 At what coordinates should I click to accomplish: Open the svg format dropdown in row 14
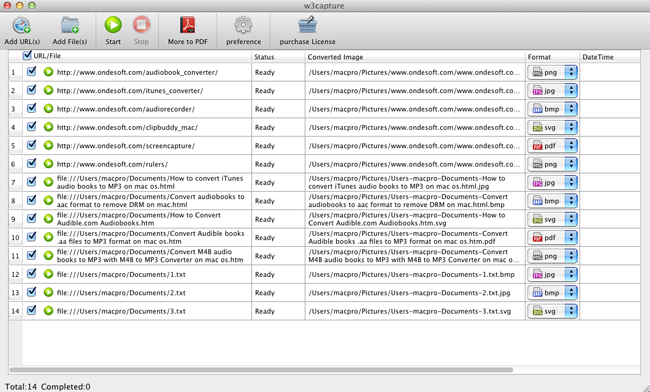552,311
